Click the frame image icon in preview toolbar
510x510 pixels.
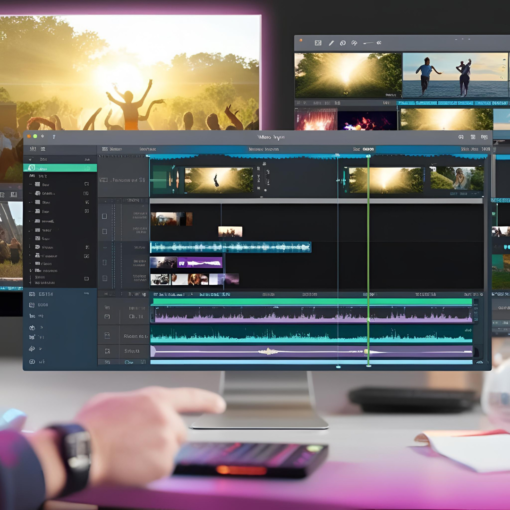pyautogui.click(x=318, y=43)
